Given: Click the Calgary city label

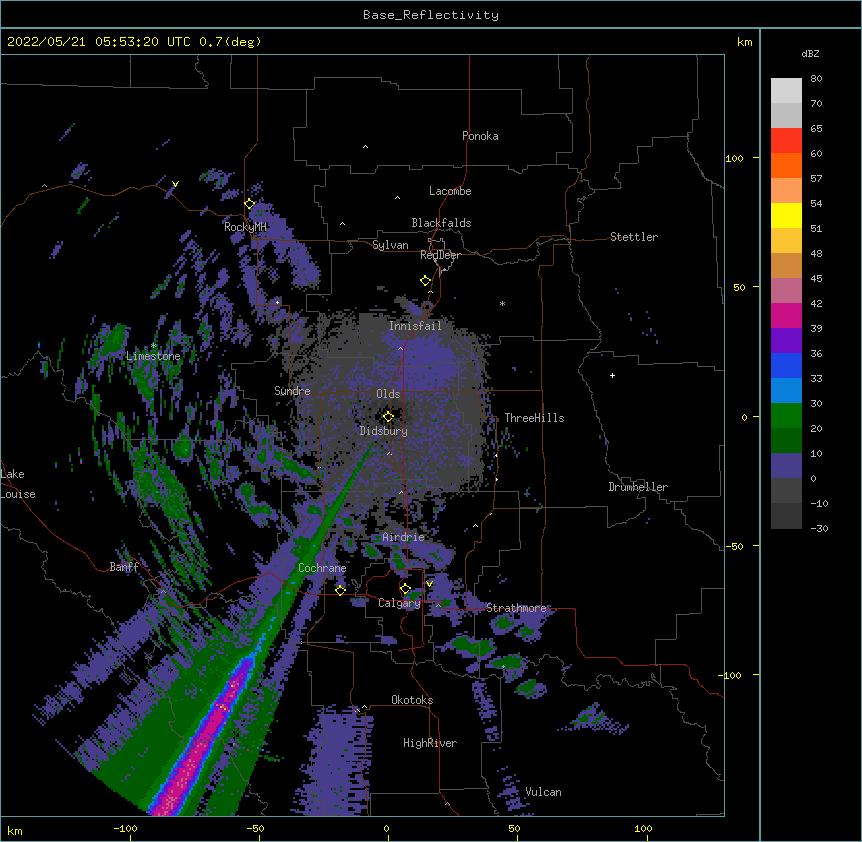Looking at the screenshot, I should (x=399, y=603).
